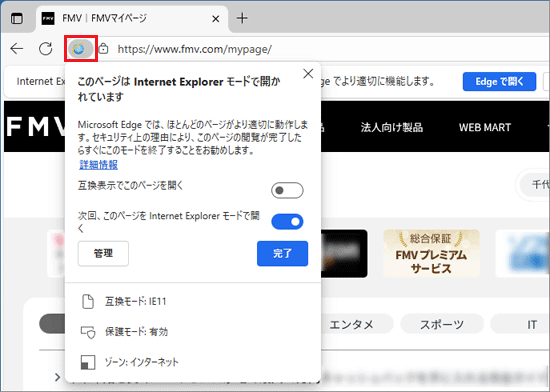Reload the page with refresh icon

pos(46,48)
